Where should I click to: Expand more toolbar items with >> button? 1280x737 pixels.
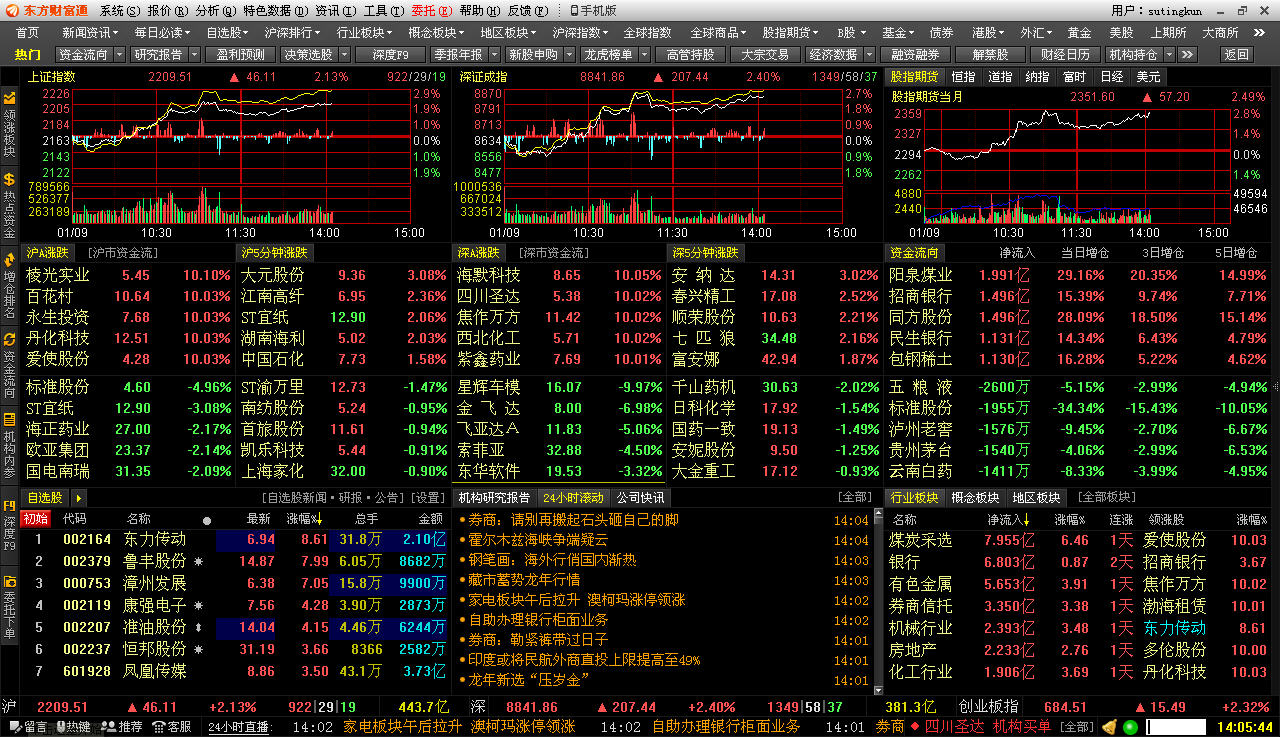pyautogui.click(x=1187, y=54)
